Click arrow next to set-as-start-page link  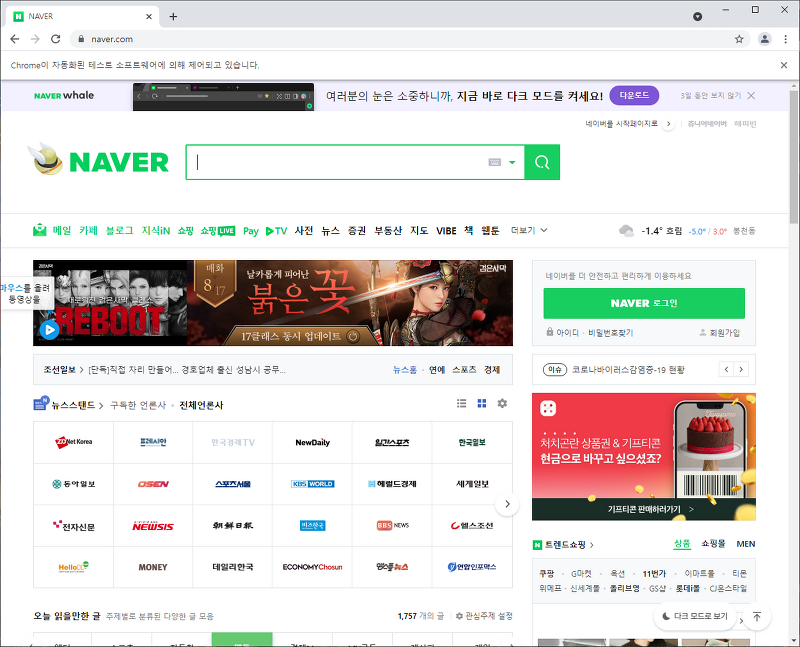(x=668, y=124)
